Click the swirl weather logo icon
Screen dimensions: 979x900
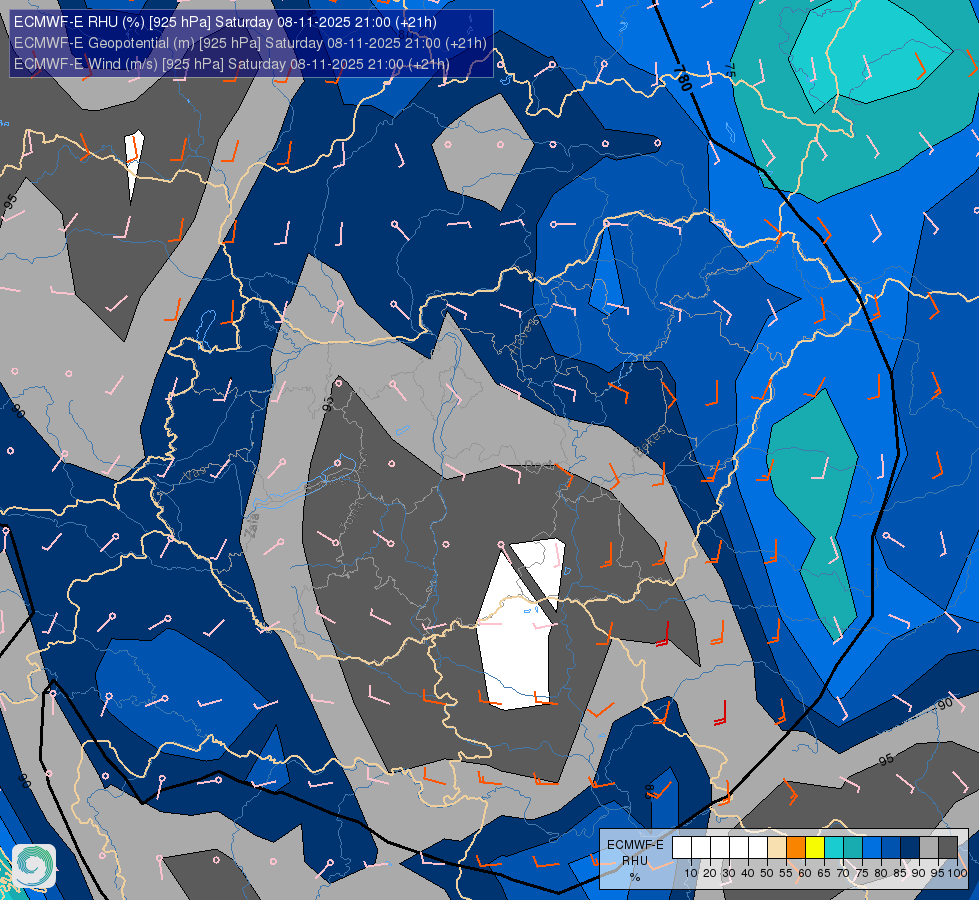click(x=34, y=865)
